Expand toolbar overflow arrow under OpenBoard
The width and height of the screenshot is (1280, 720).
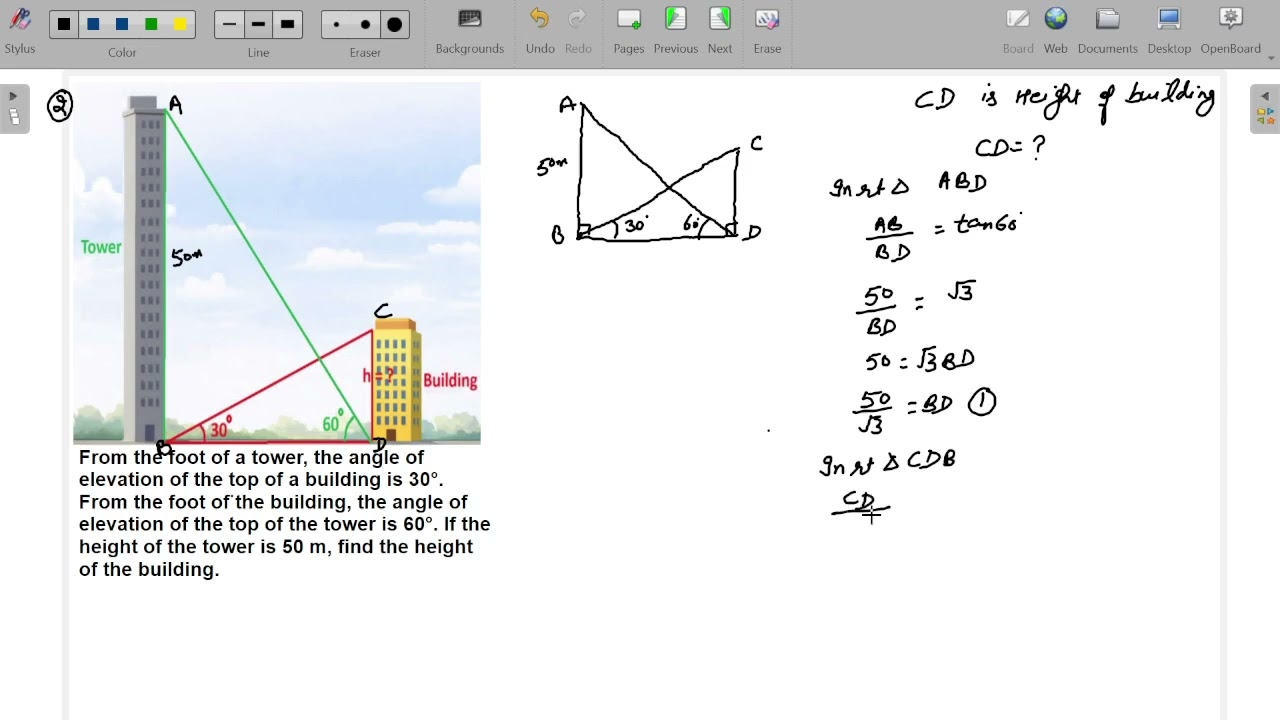(x=1272, y=58)
